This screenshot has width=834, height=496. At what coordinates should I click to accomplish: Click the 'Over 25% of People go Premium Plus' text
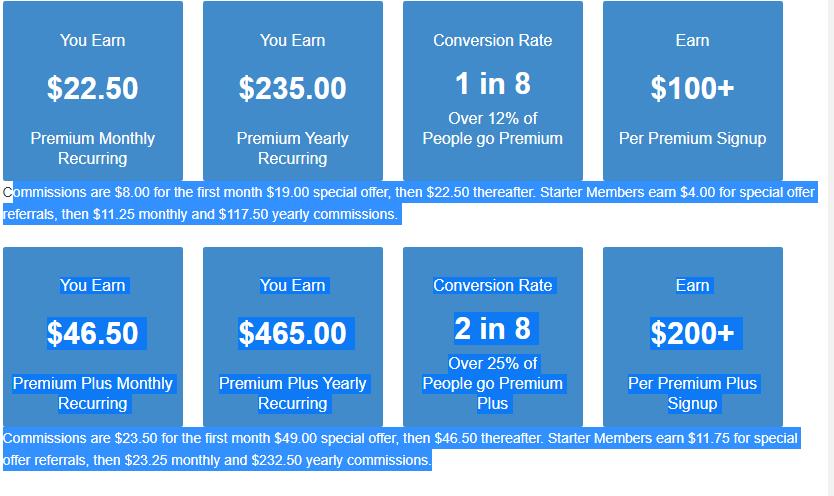point(493,383)
